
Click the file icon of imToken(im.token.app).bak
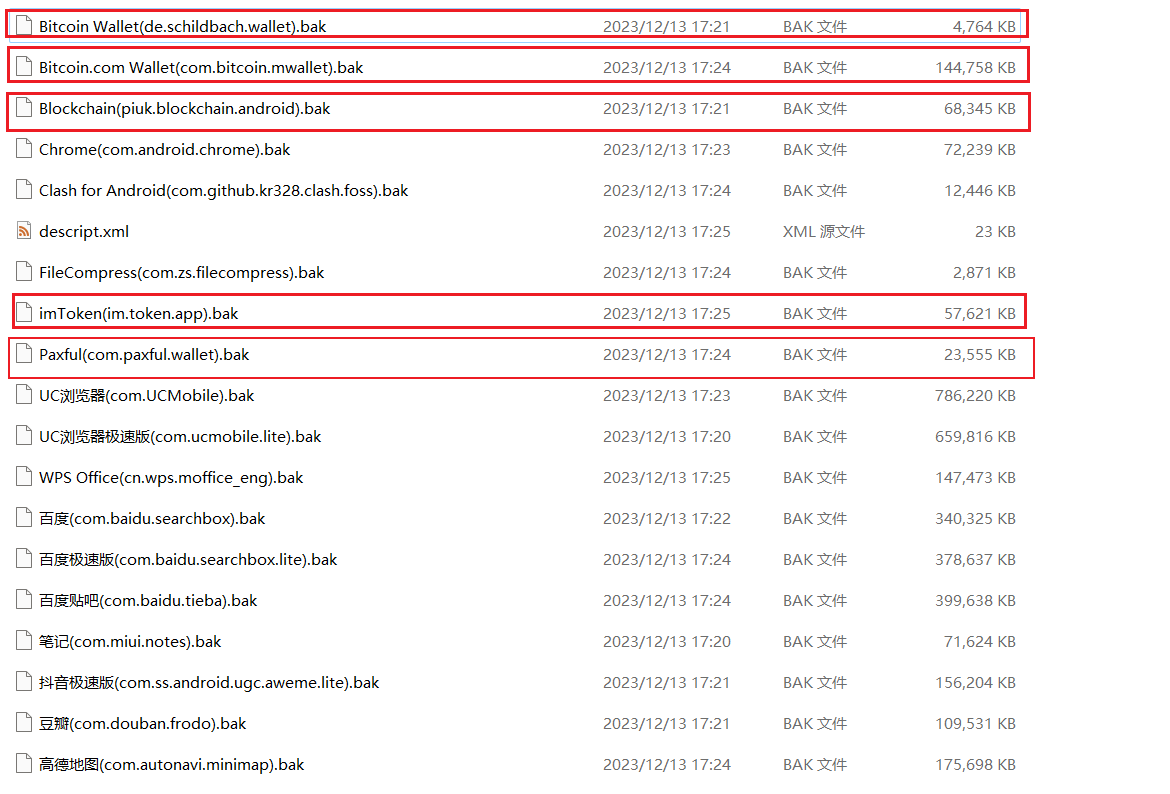24,313
